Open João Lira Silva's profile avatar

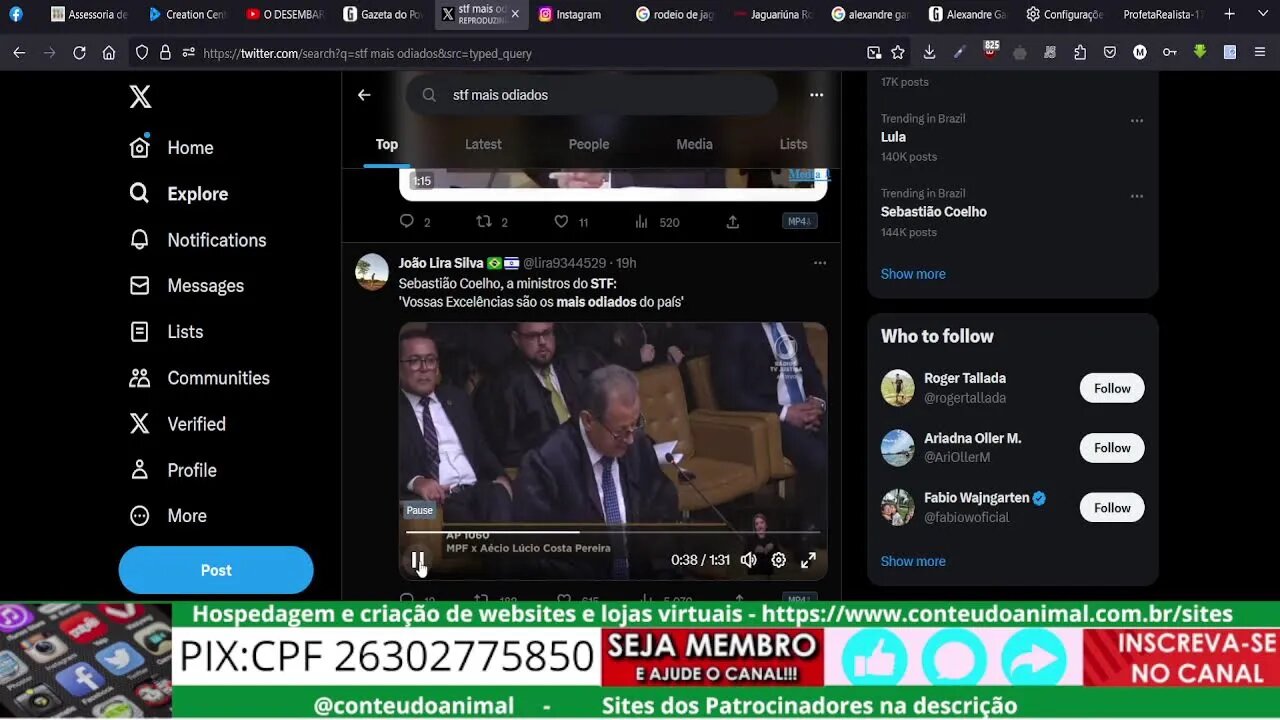(372, 272)
